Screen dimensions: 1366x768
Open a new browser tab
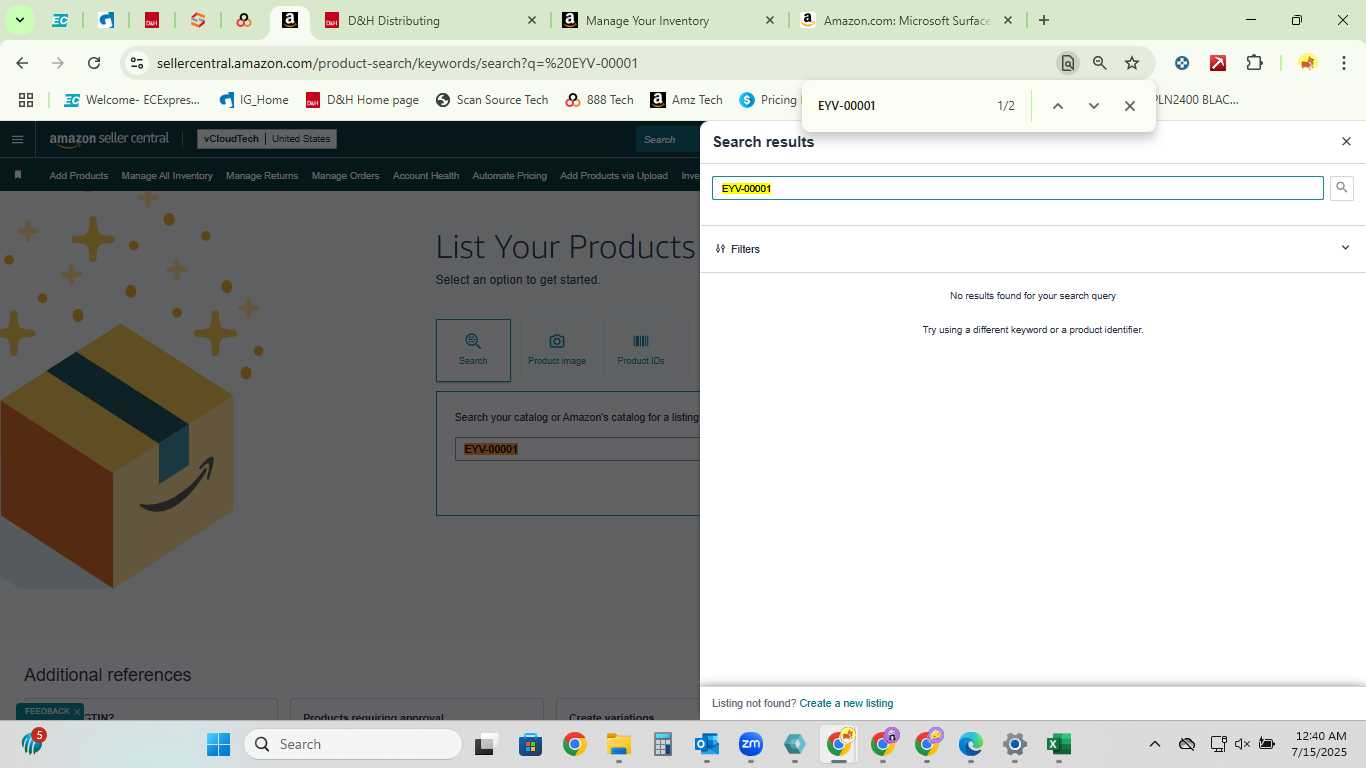(x=1044, y=20)
